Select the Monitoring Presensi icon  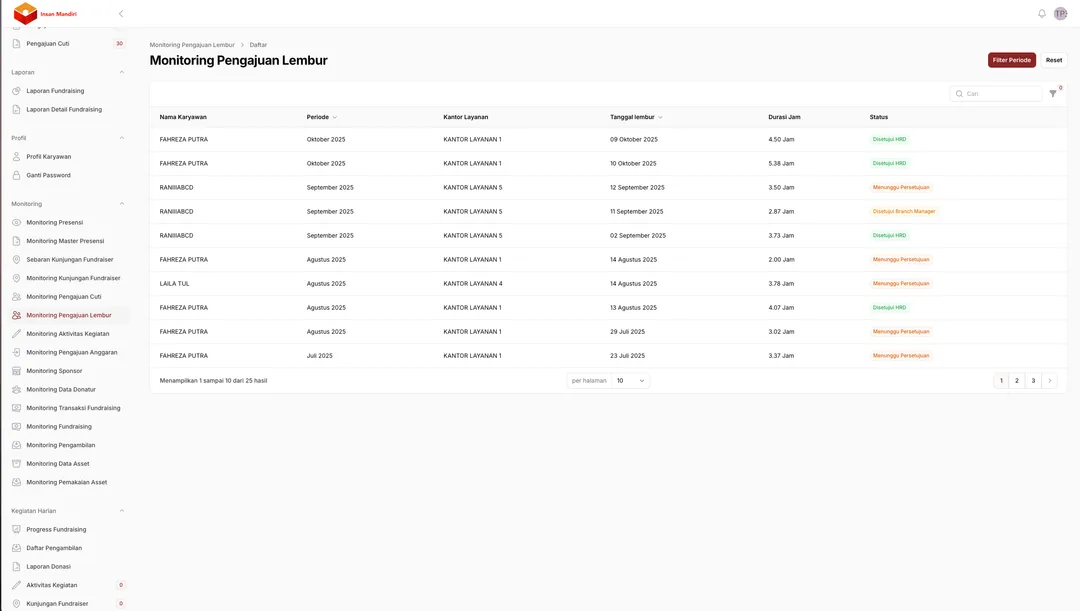click(14, 220)
